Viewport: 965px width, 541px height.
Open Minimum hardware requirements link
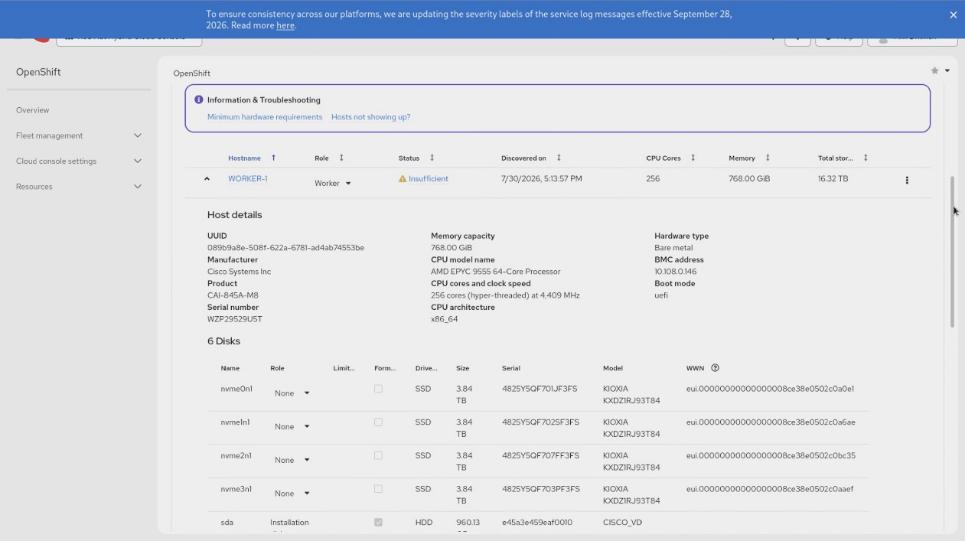coord(265,117)
